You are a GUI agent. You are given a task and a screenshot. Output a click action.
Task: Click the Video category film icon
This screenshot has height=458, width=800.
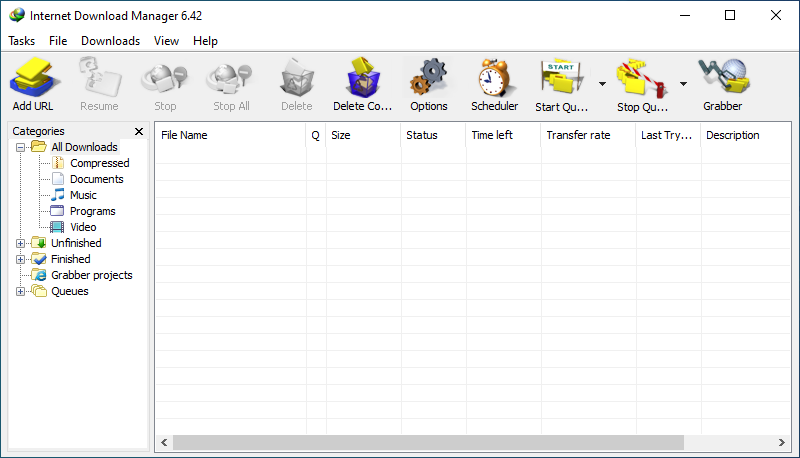(x=58, y=227)
